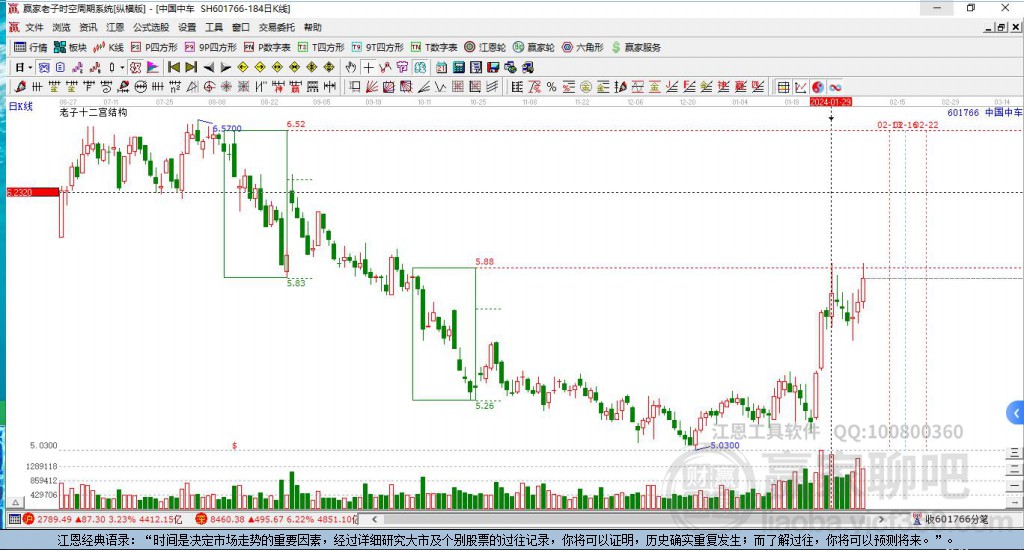
Task: Expand the 日 period dropdown arrow
Action: tap(30, 67)
